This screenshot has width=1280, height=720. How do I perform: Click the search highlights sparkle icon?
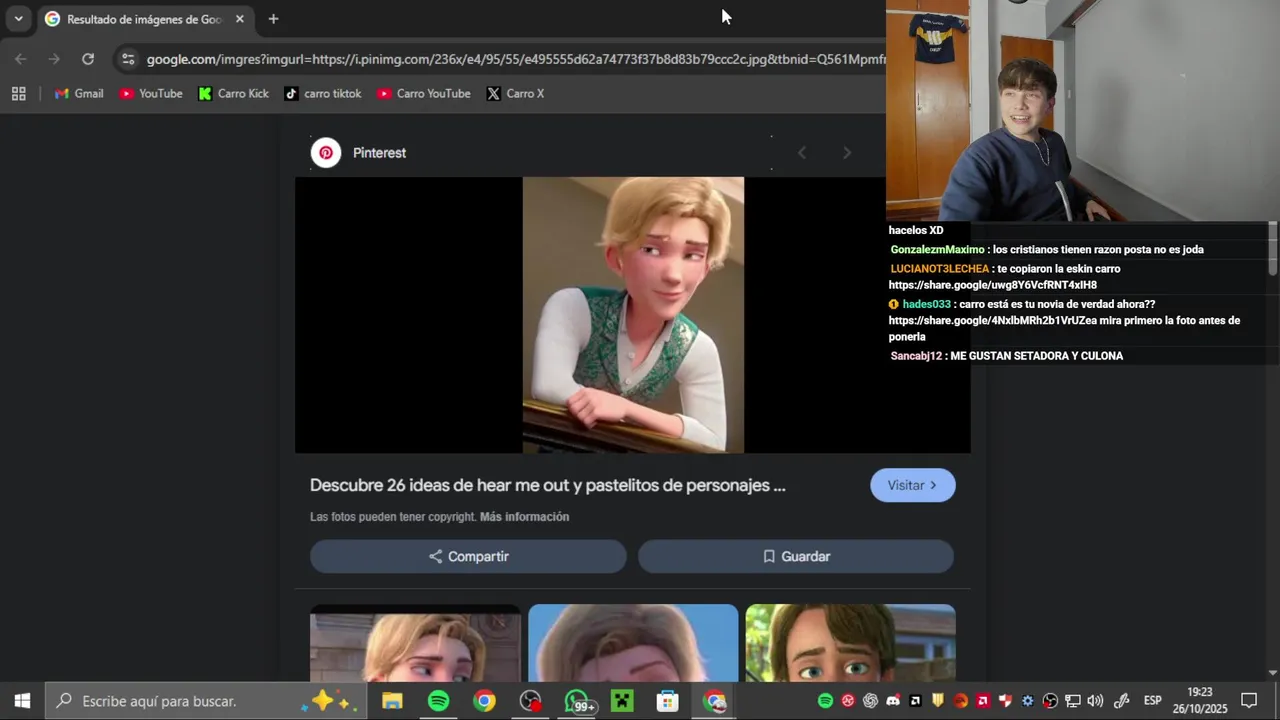pyautogui.click(x=329, y=701)
